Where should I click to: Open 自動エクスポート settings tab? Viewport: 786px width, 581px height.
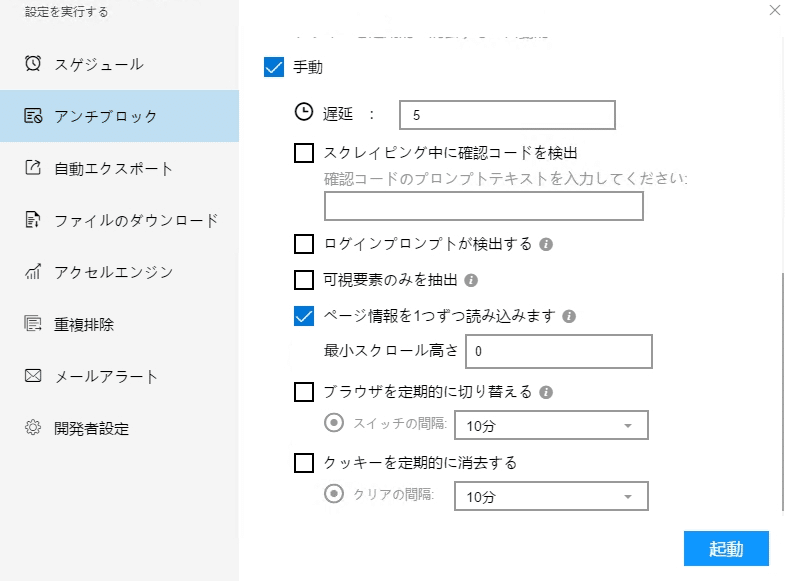pos(113,168)
